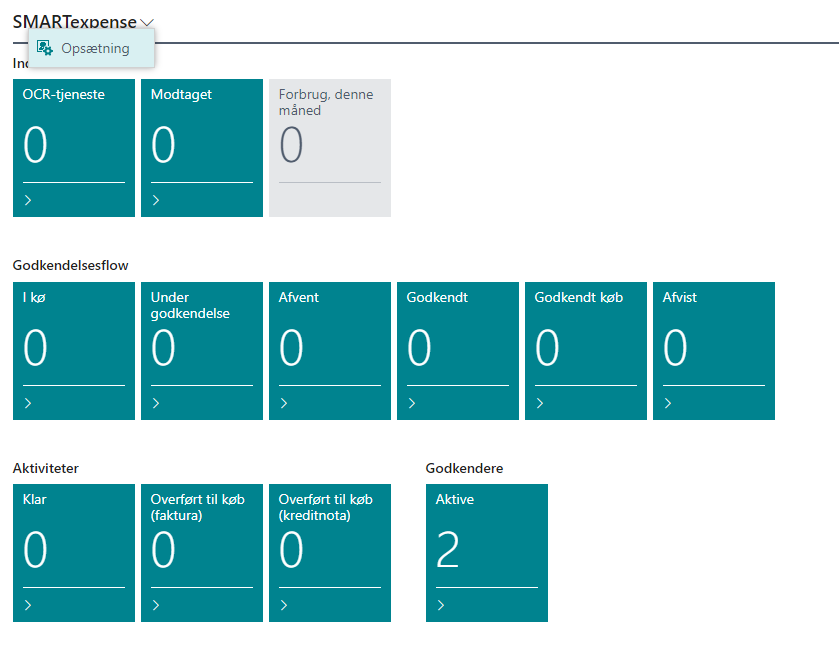839x651 pixels.
Task: Click the SMARTexpense title text
Action: 75,22
